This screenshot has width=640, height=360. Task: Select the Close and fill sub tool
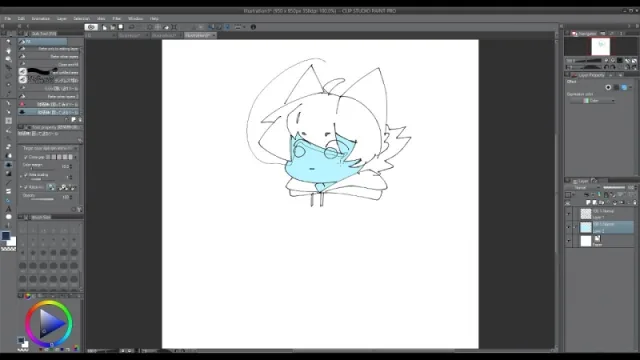(x=49, y=64)
